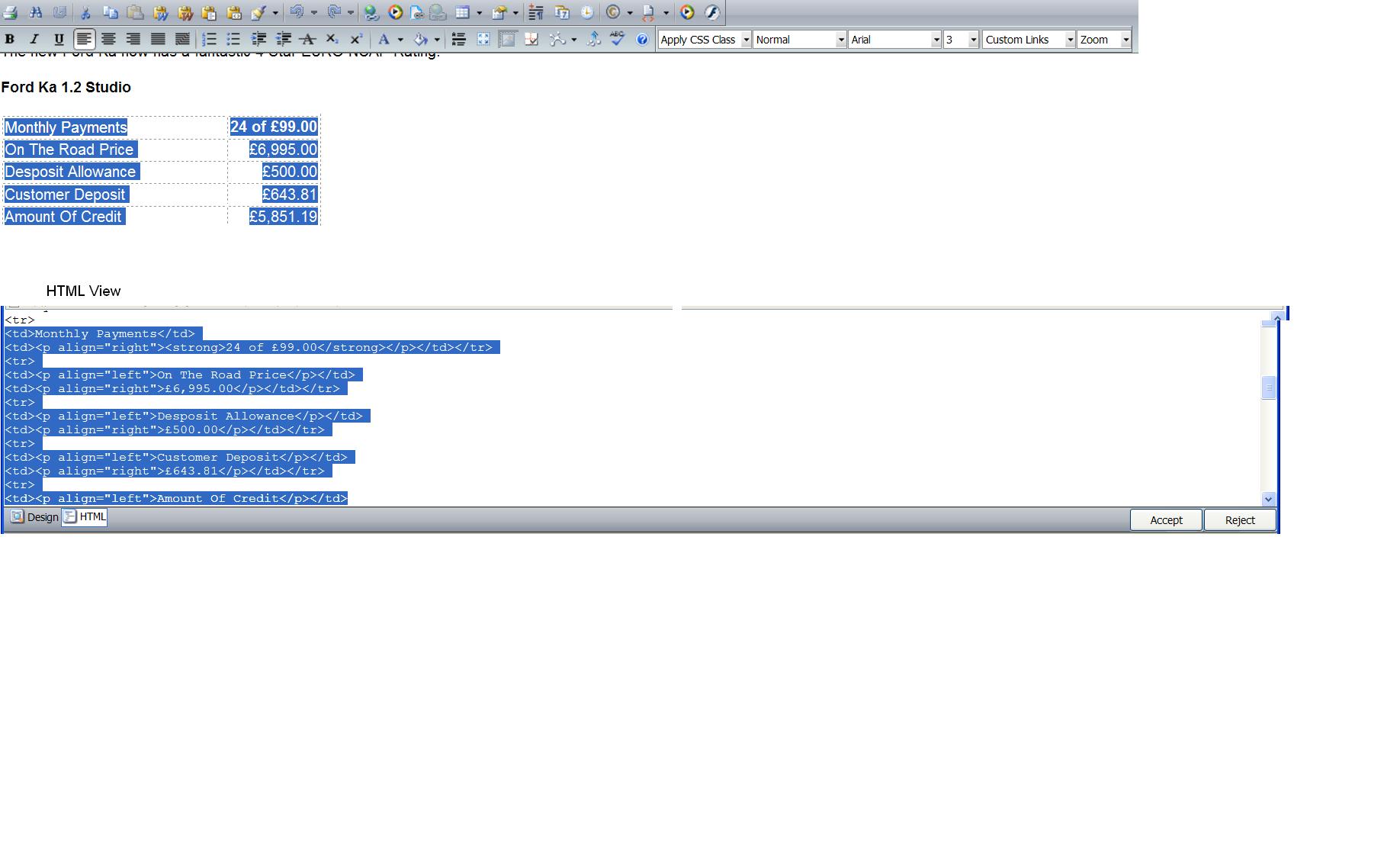Undo the last action
The width and height of the screenshot is (1400, 849).
tap(297, 12)
